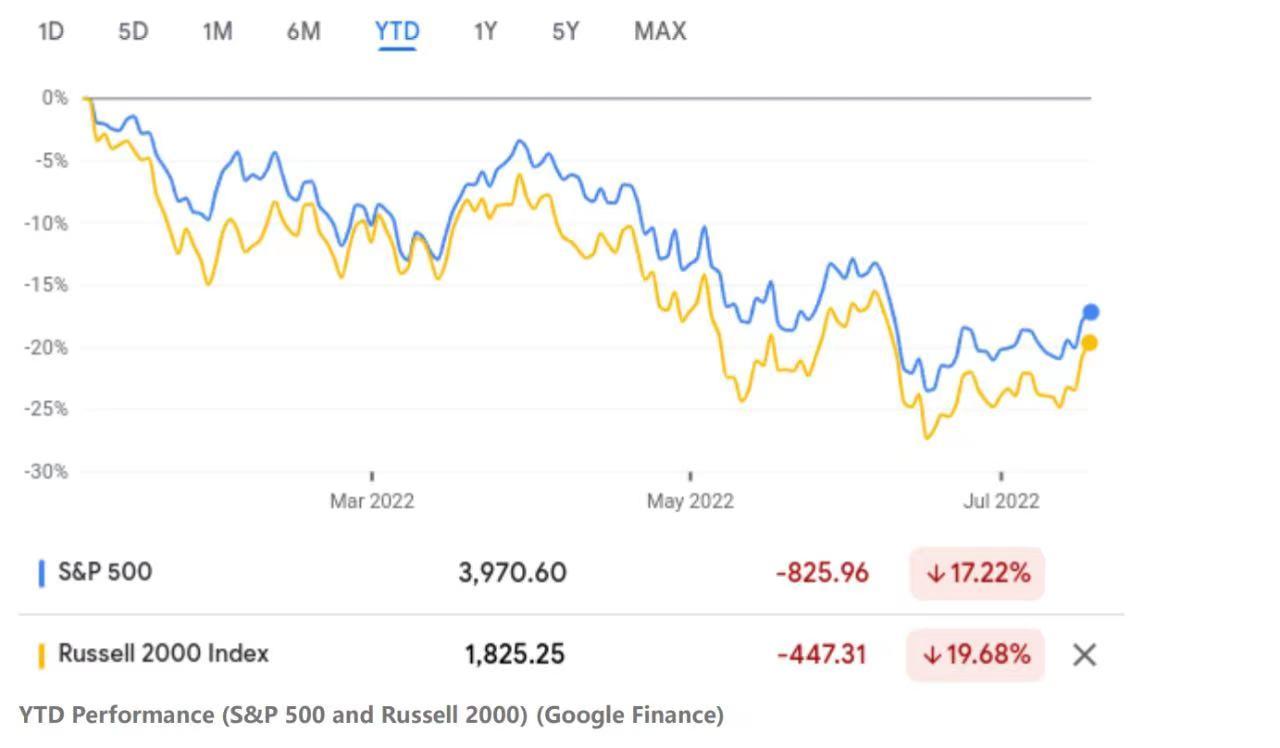
Task: Click the Mar 2022 axis marker
Action: coord(372,500)
